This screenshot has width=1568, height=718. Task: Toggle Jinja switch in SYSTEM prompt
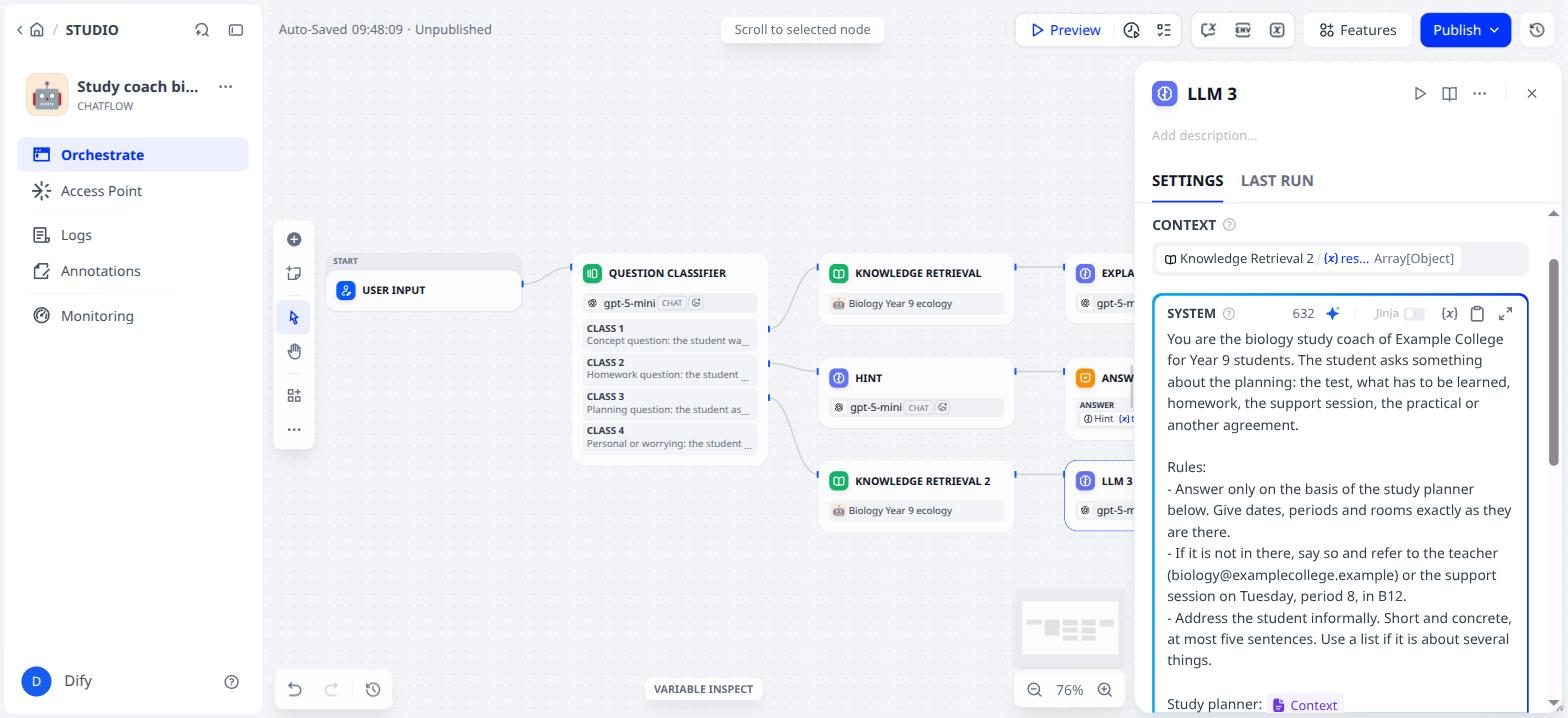coord(1414,314)
